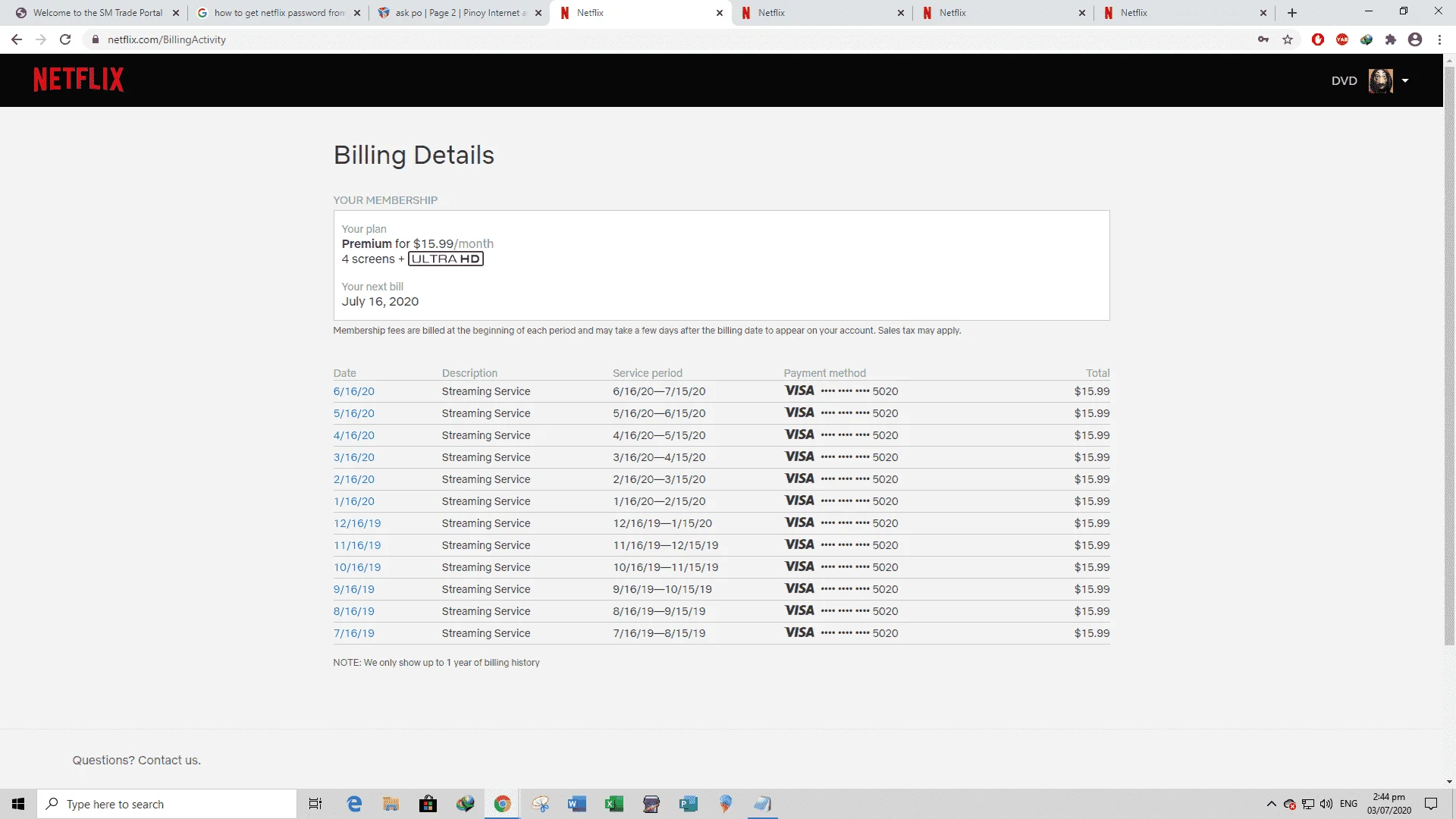Image resolution: width=1456 pixels, height=819 pixels.
Task: Open the 1/16/20 invoice link
Action: coord(354,501)
